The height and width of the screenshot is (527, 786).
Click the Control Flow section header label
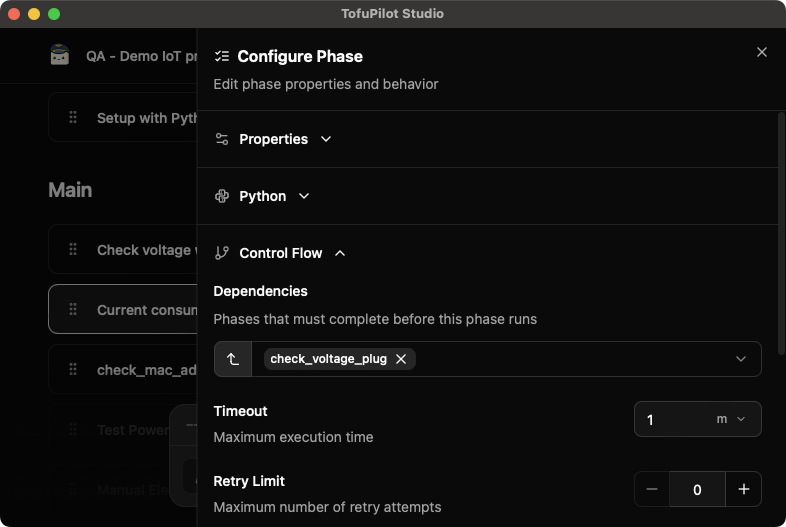(281, 253)
